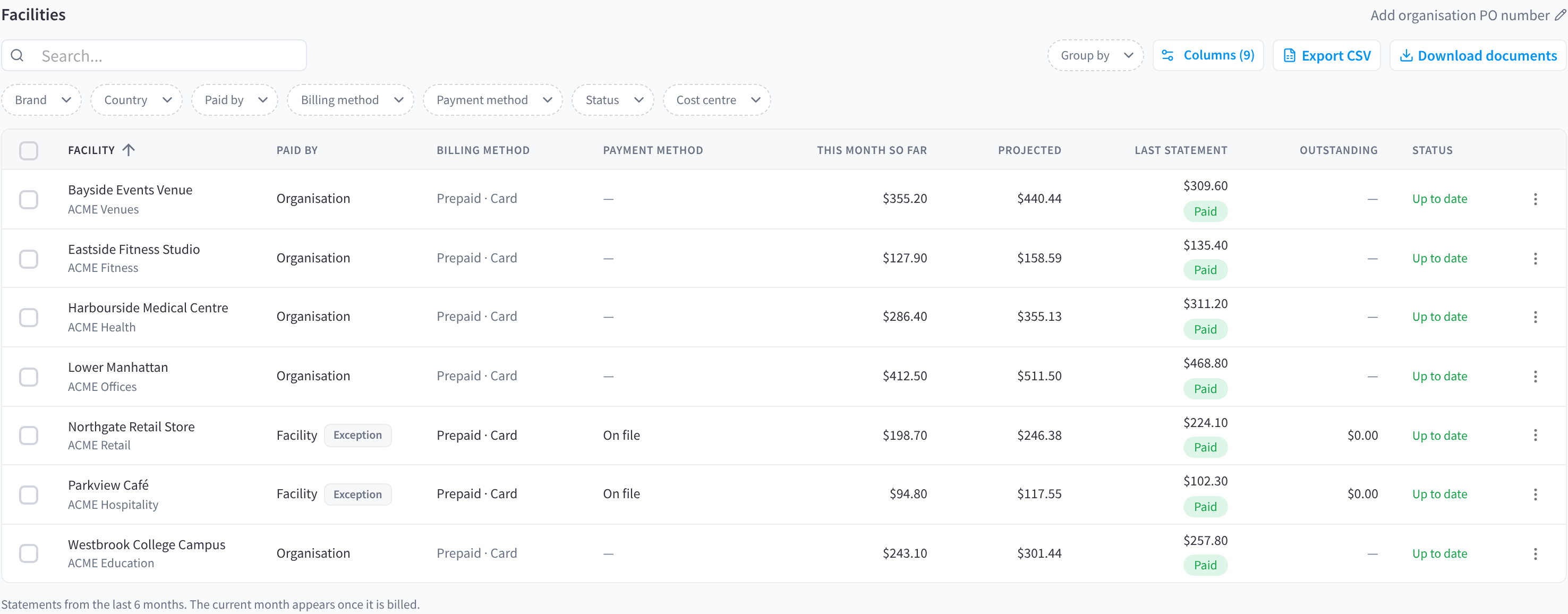Tick the Eastside Fitness Studio checkbox
Image resolution: width=1568 pixels, height=614 pixels.
tap(29, 259)
